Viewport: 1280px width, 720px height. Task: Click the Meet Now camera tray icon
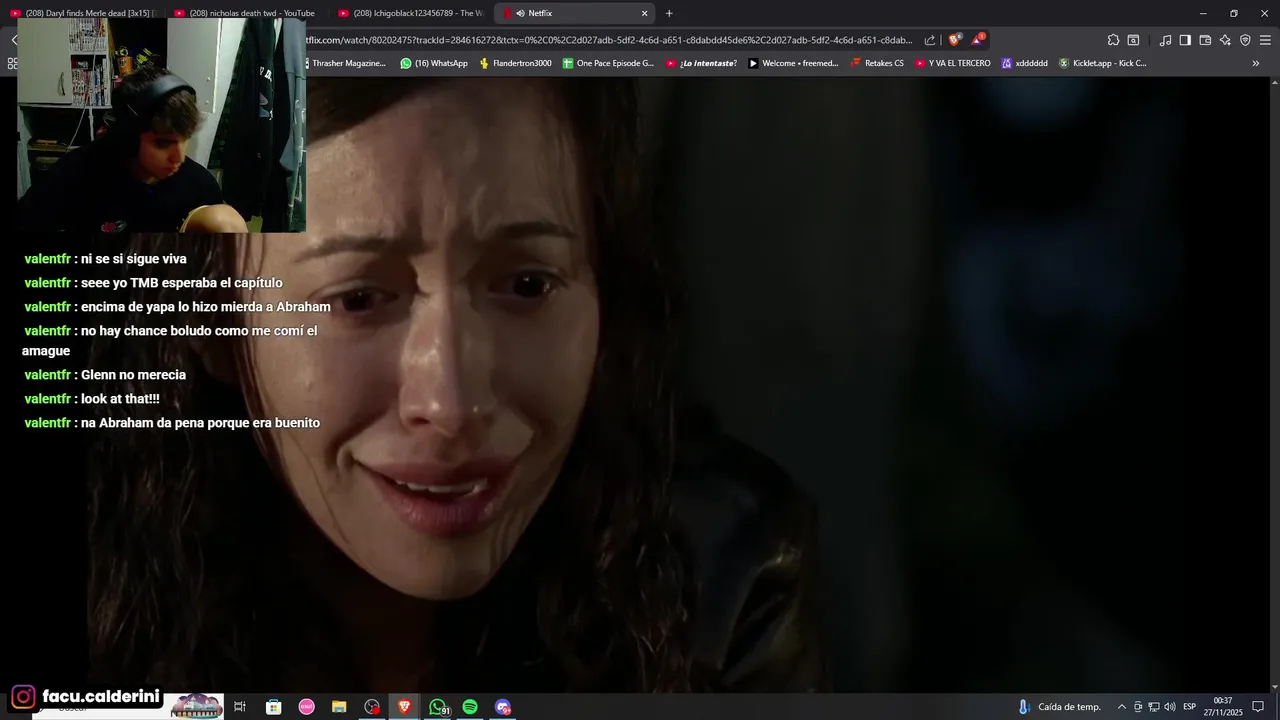click(1138, 707)
